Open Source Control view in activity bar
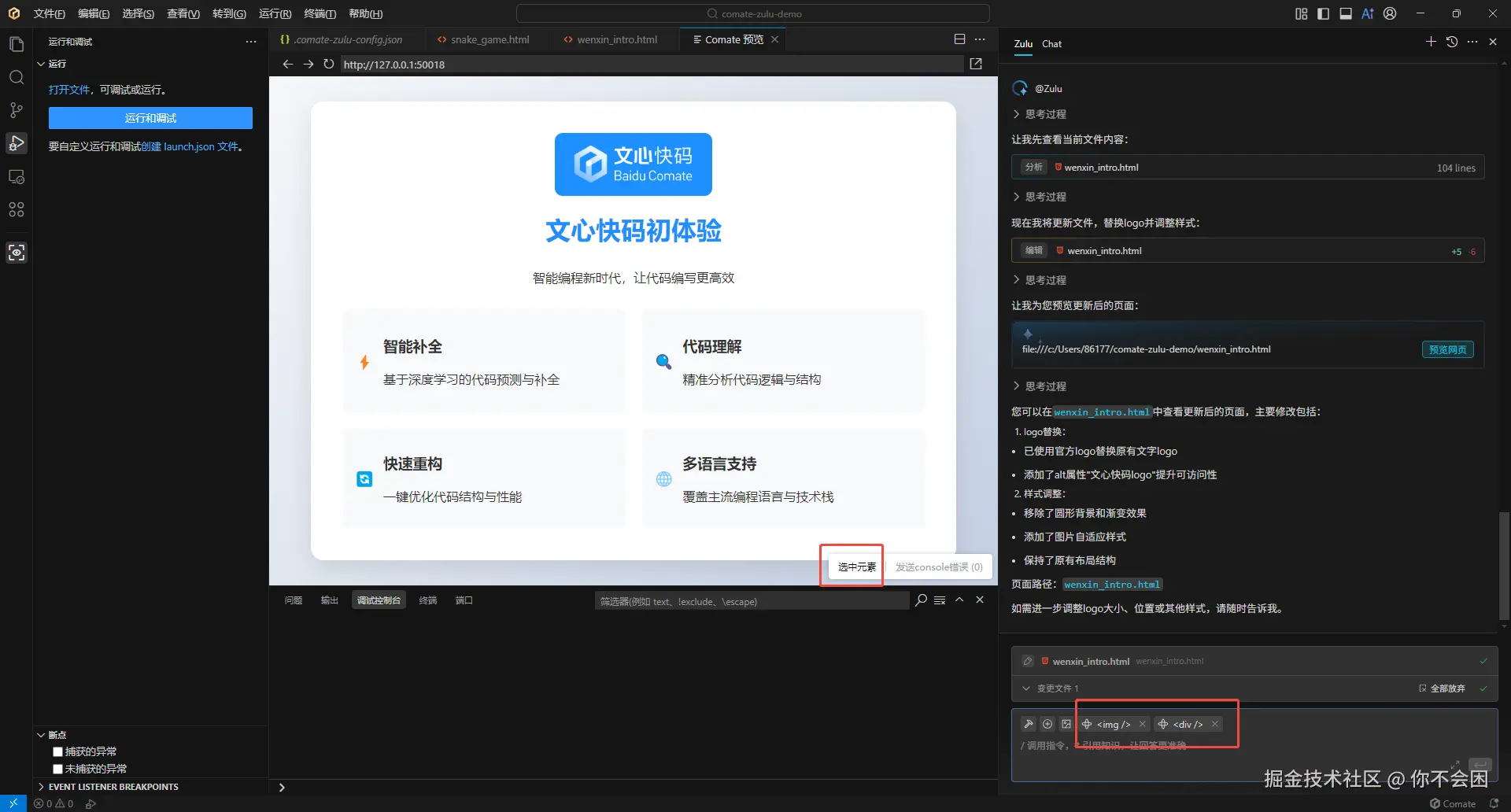 coord(17,110)
